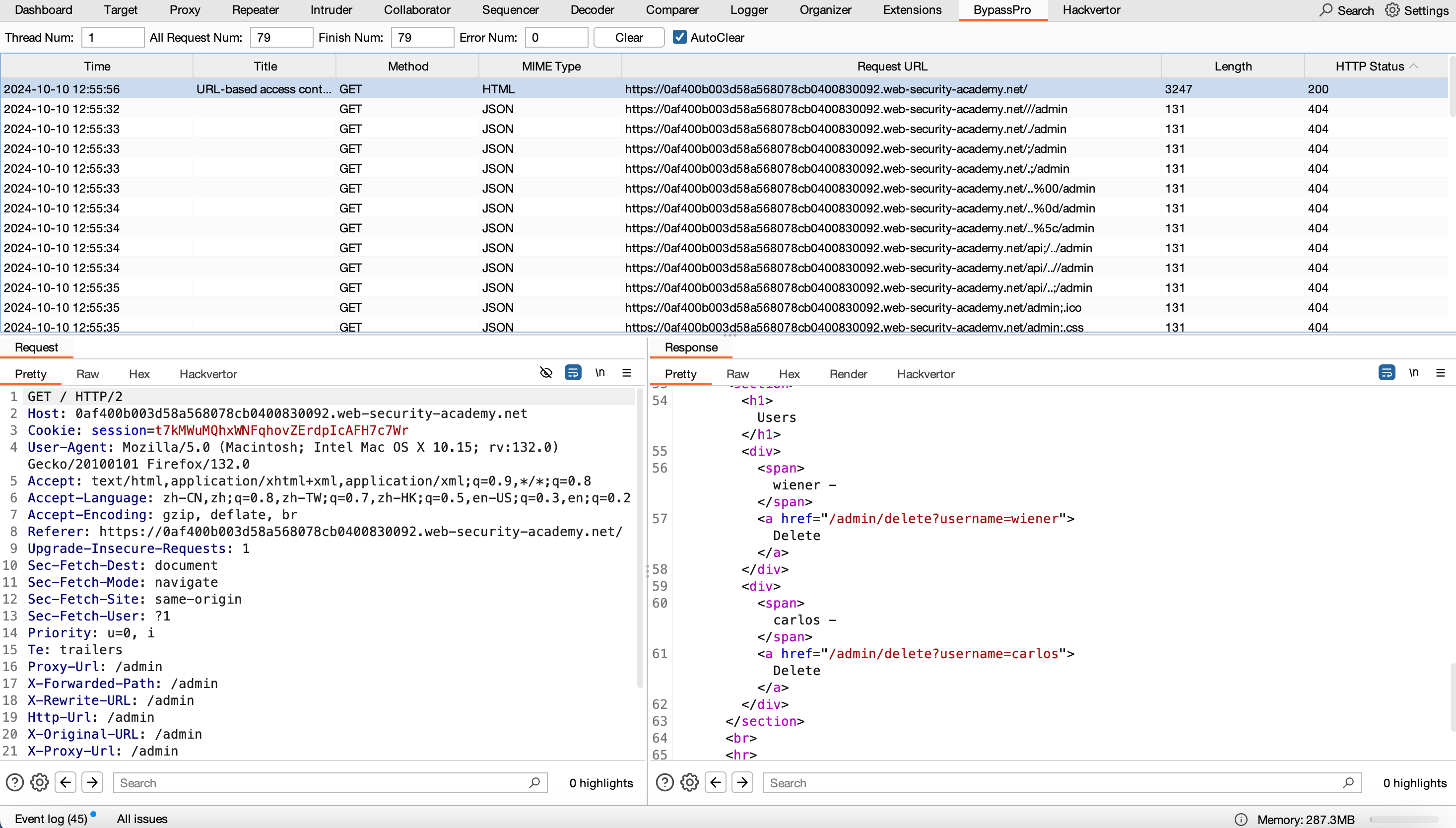The height and width of the screenshot is (828, 1456).
Task: Click href /admin/delete?username=carlos in response
Action: coord(944,653)
